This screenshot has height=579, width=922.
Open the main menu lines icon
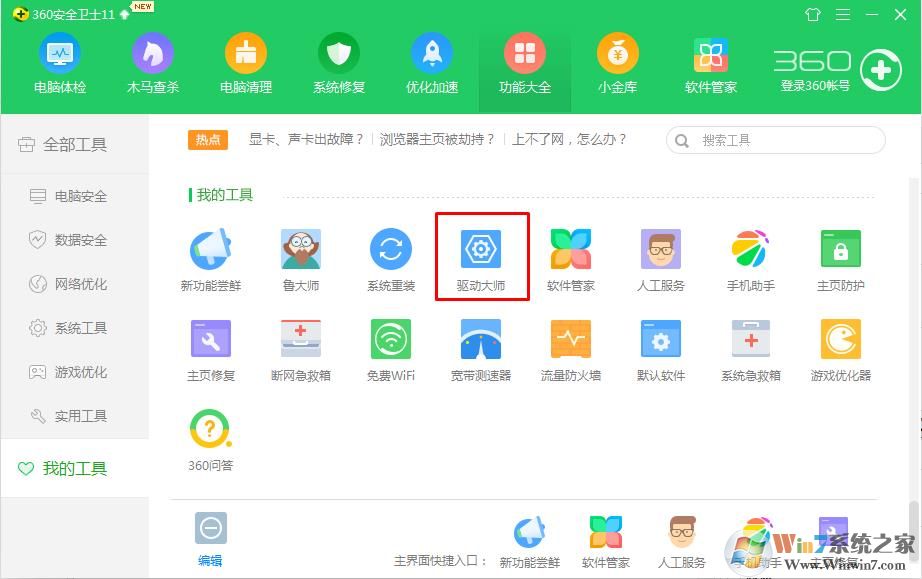(x=843, y=14)
